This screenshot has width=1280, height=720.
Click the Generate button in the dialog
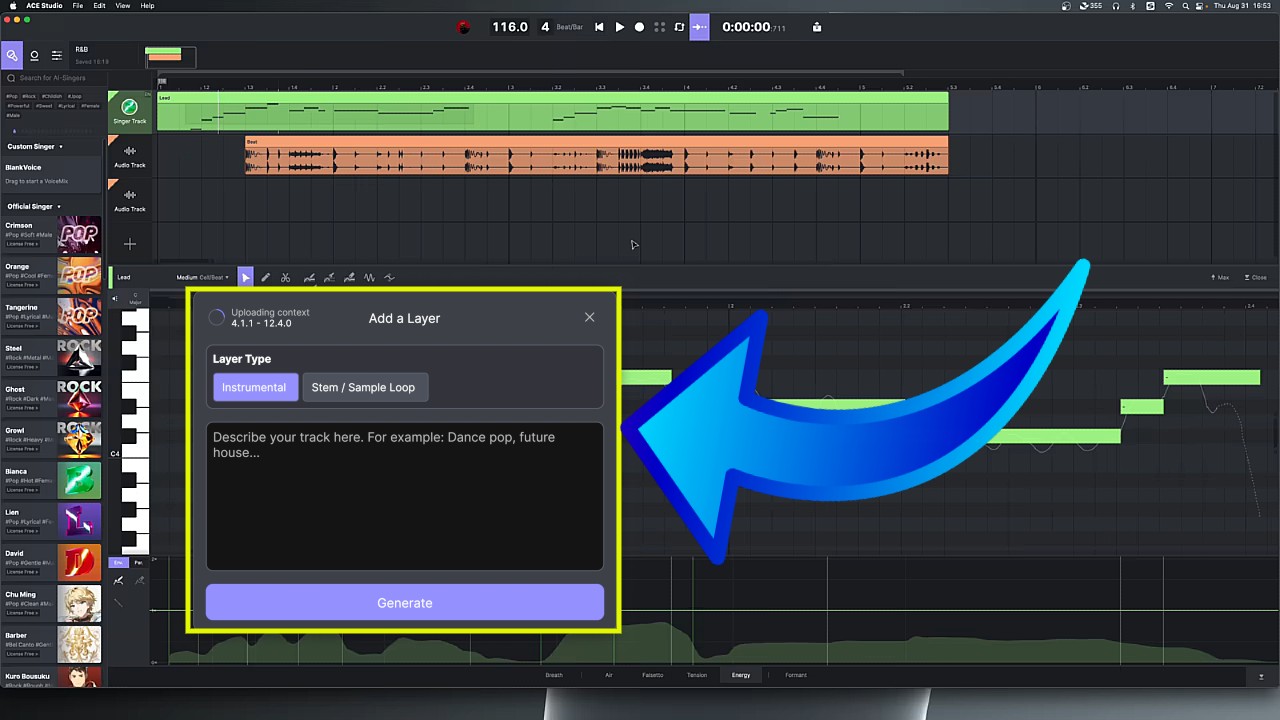[x=404, y=602]
